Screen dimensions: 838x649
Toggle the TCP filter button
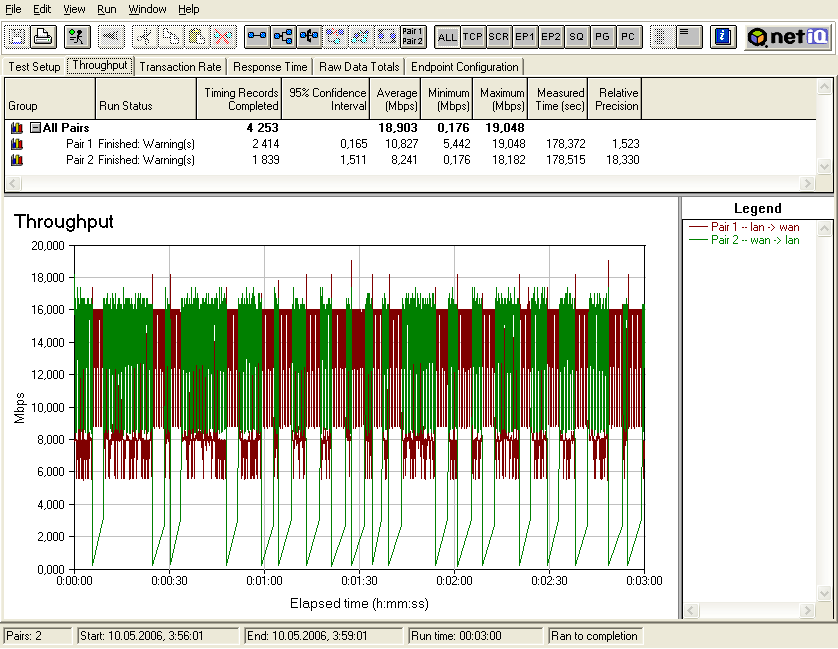click(x=473, y=37)
